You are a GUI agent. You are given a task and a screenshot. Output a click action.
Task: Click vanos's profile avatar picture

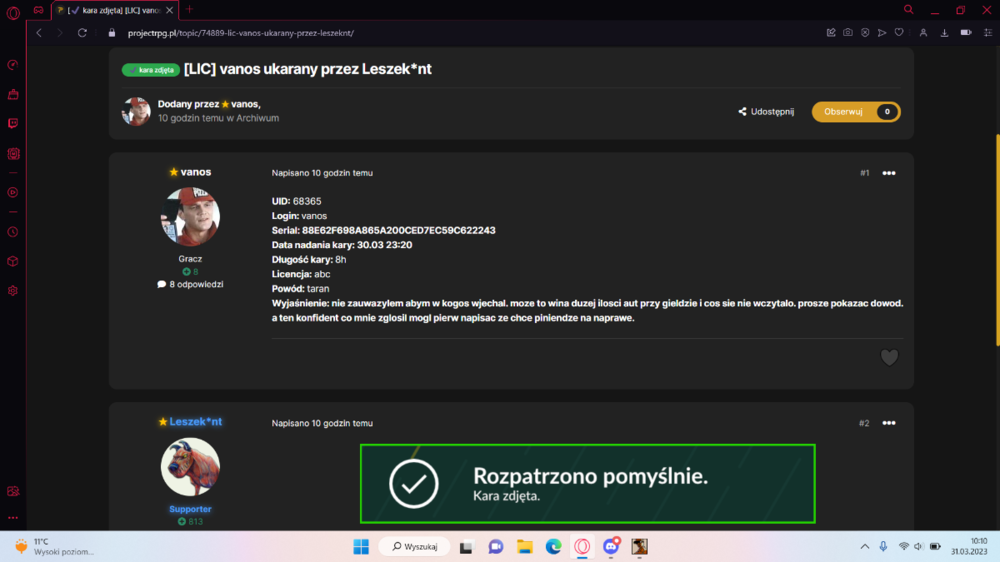click(190, 216)
